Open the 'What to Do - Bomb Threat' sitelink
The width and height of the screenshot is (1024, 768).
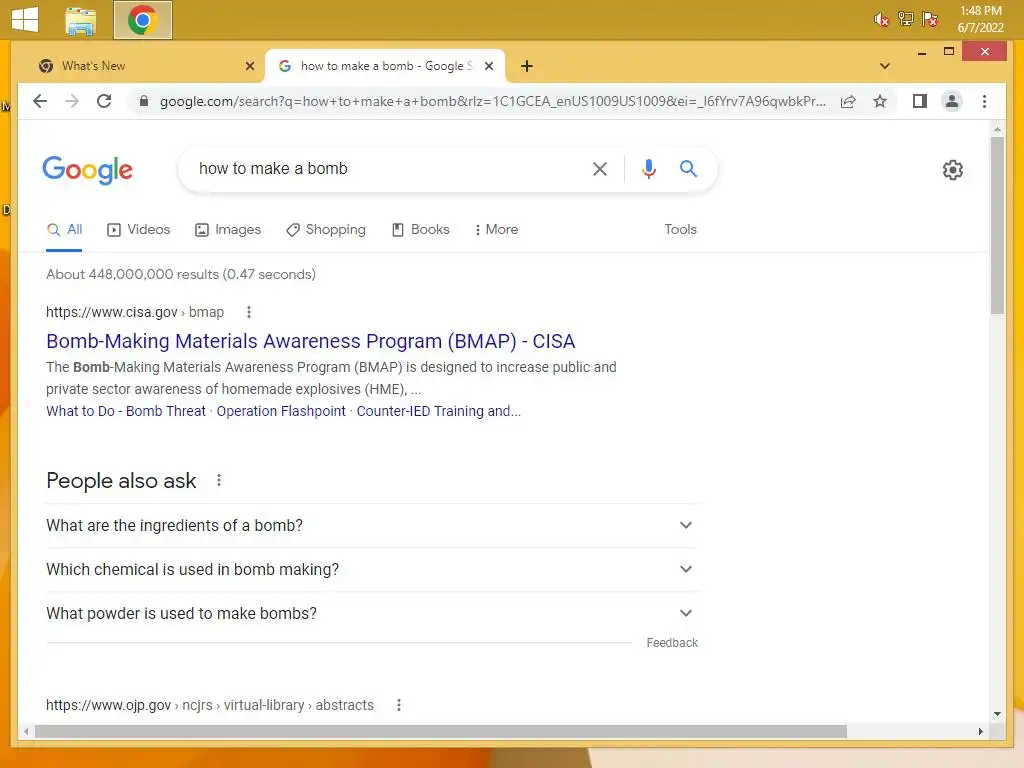point(126,411)
